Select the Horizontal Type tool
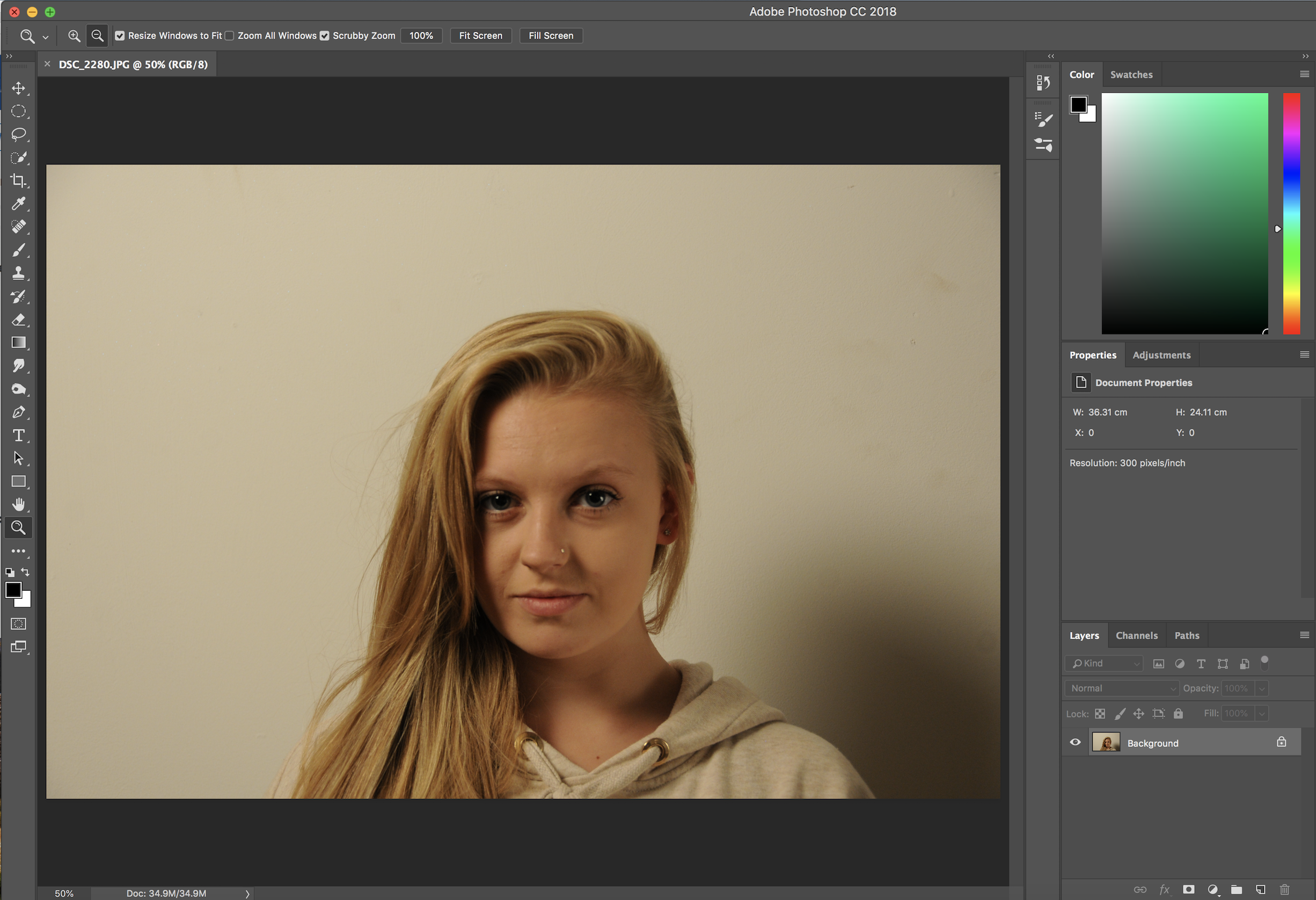The height and width of the screenshot is (900, 1316). coord(19,436)
